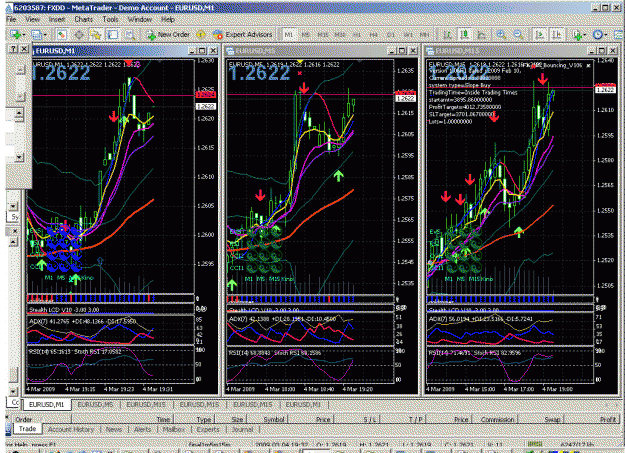Expand the Profiles dropdown arrow
The width and height of the screenshot is (625, 453).
(x=44, y=35)
